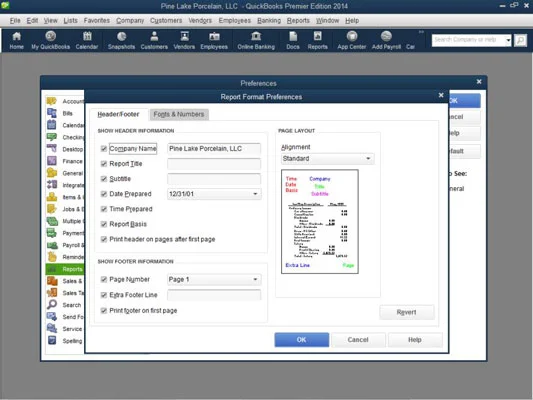This screenshot has width=533, height=400.
Task: Toggle the Subtitle checkbox
Action: coord(104,179)
